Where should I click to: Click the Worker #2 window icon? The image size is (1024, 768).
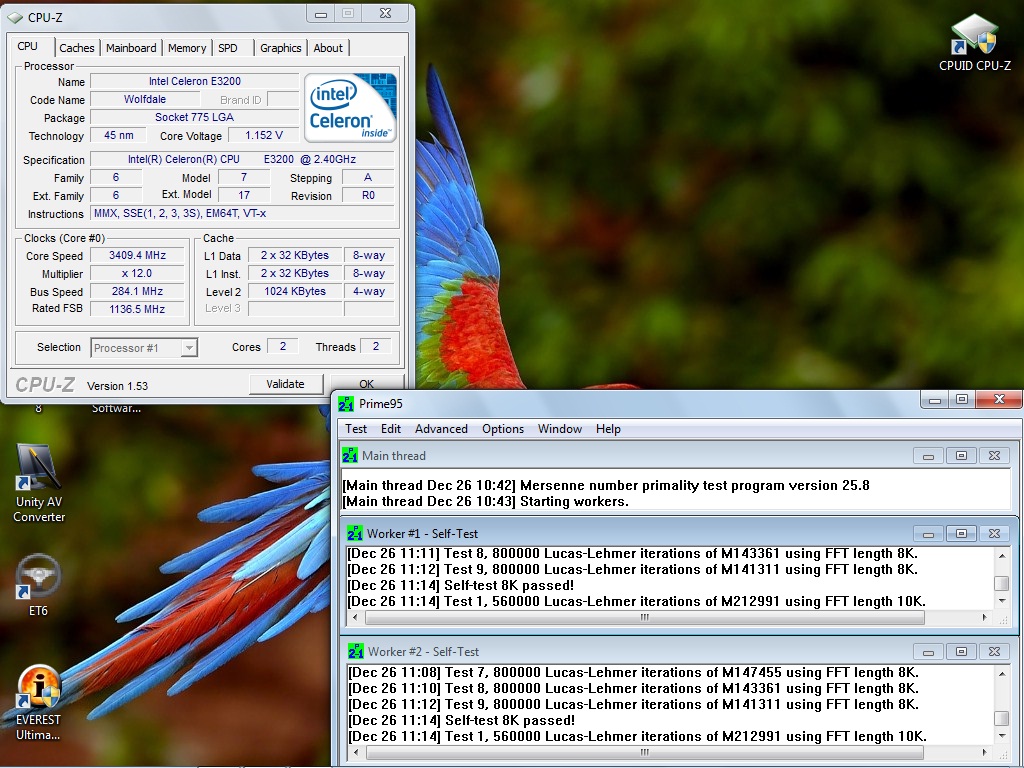(356, 652)
